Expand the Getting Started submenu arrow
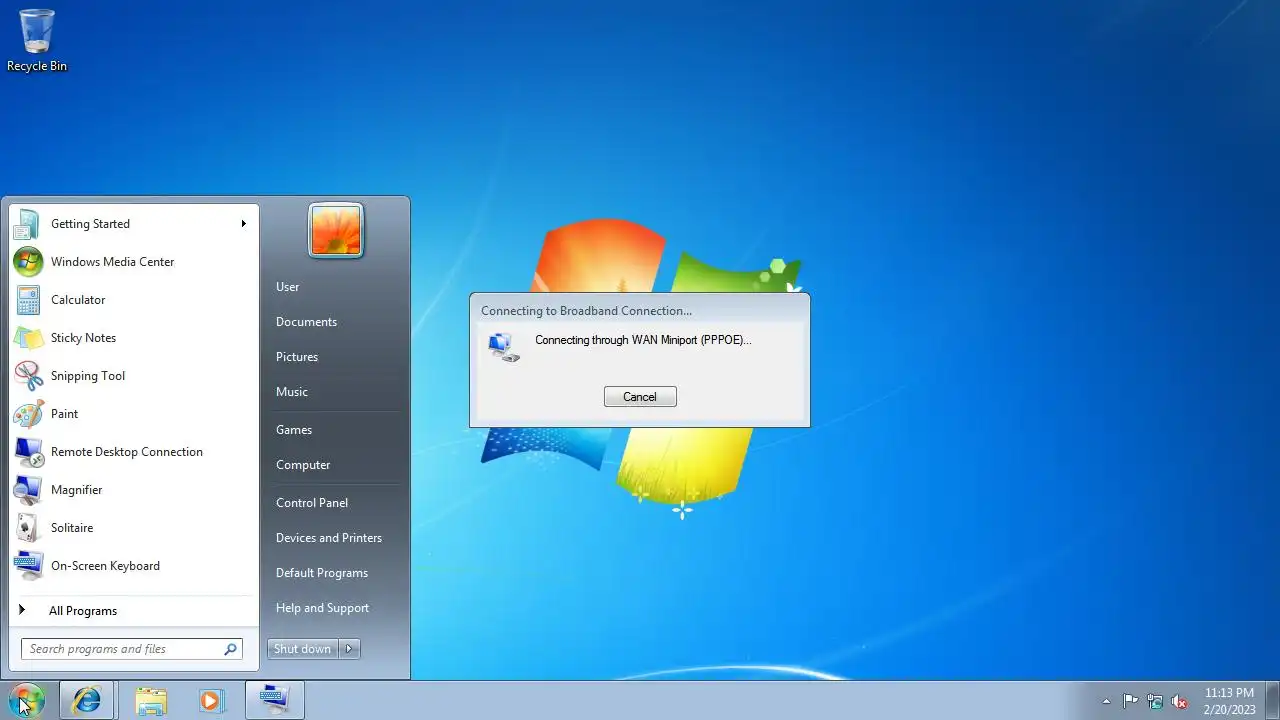The width and height of the screenshot is (1280, 720). coord(243,224)
